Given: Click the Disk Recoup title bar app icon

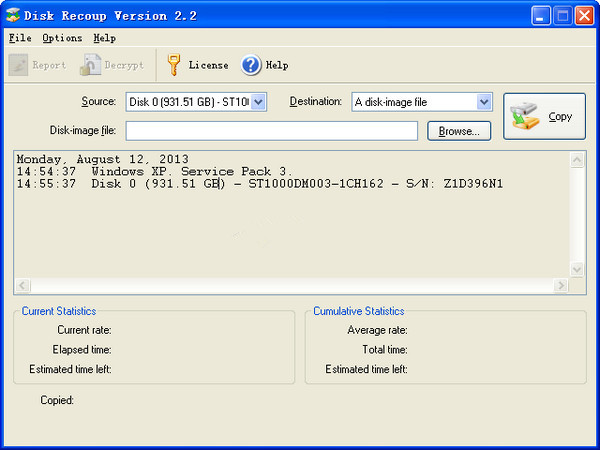Looking at the screenshot, I should pyautogui.click(x=13, y=15).
